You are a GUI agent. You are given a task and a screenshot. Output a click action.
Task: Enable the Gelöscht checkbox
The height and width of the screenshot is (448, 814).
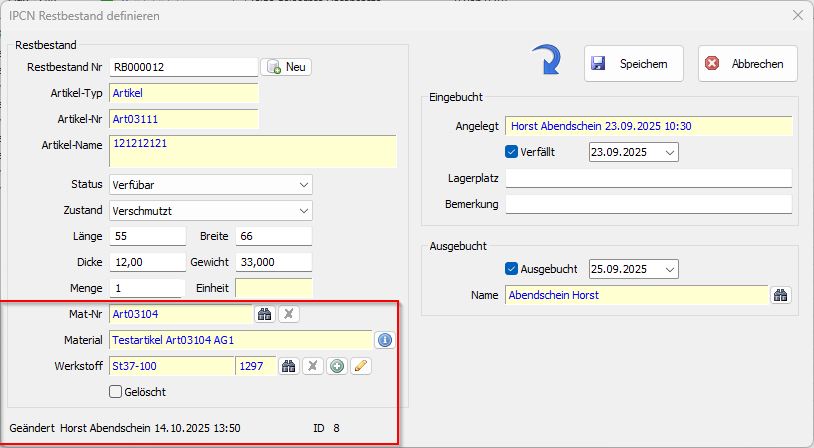pyautogui.click(x=115, y=391)
